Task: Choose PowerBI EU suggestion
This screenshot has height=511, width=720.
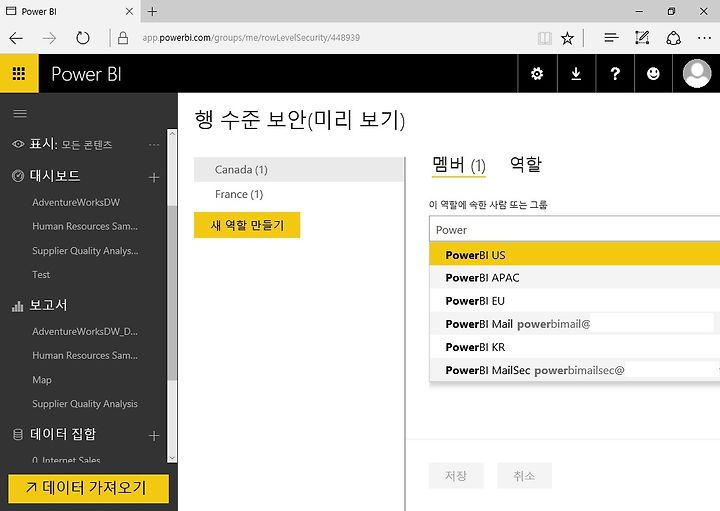Action: (x=574, y=301)
